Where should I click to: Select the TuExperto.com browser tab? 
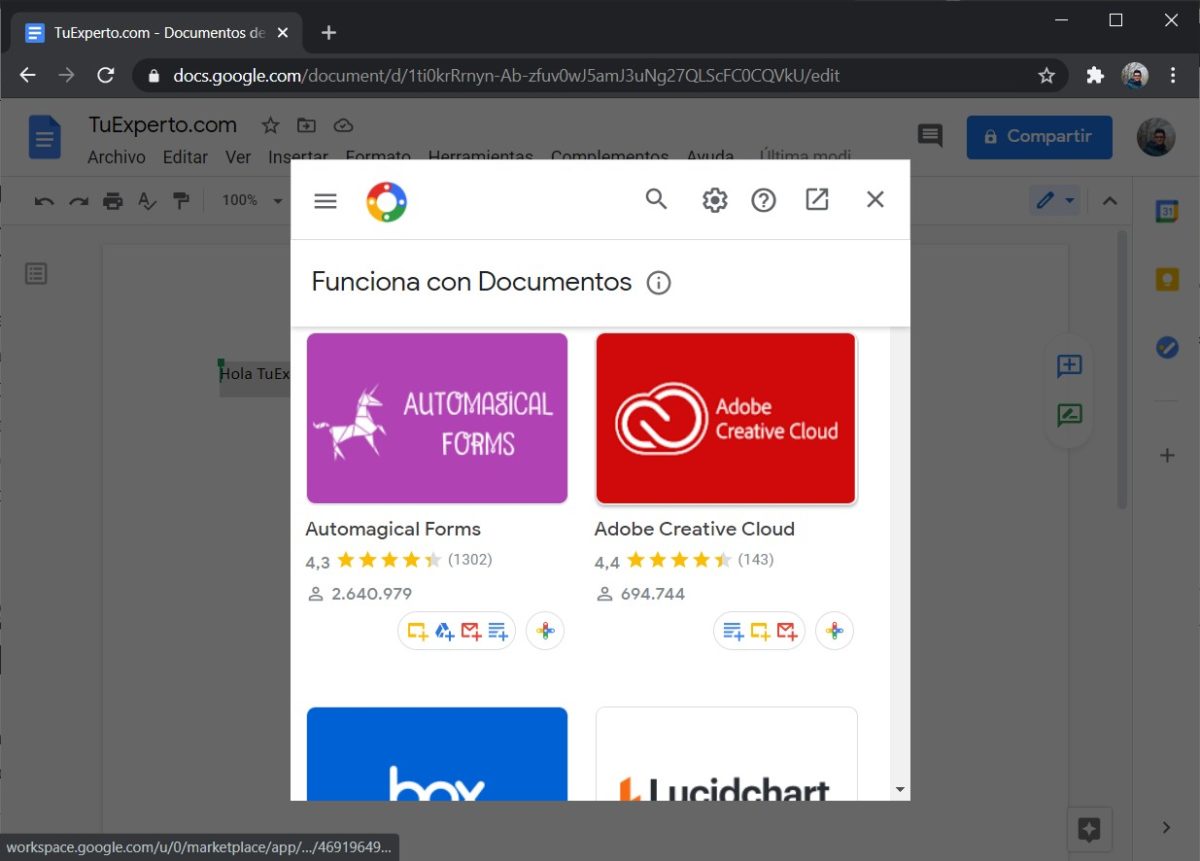coord(157,33)
